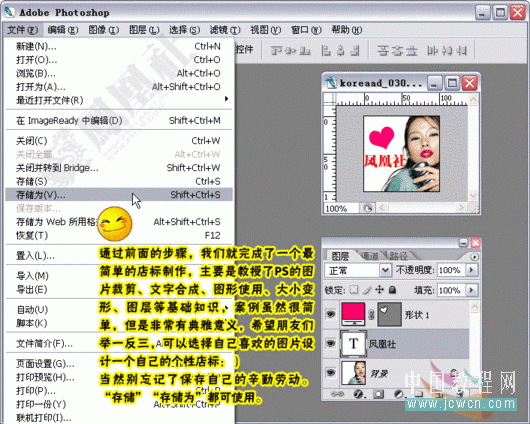This screenshot has width=530, height=424.
Task: Click distribute right edges icon
Action: 461,51
